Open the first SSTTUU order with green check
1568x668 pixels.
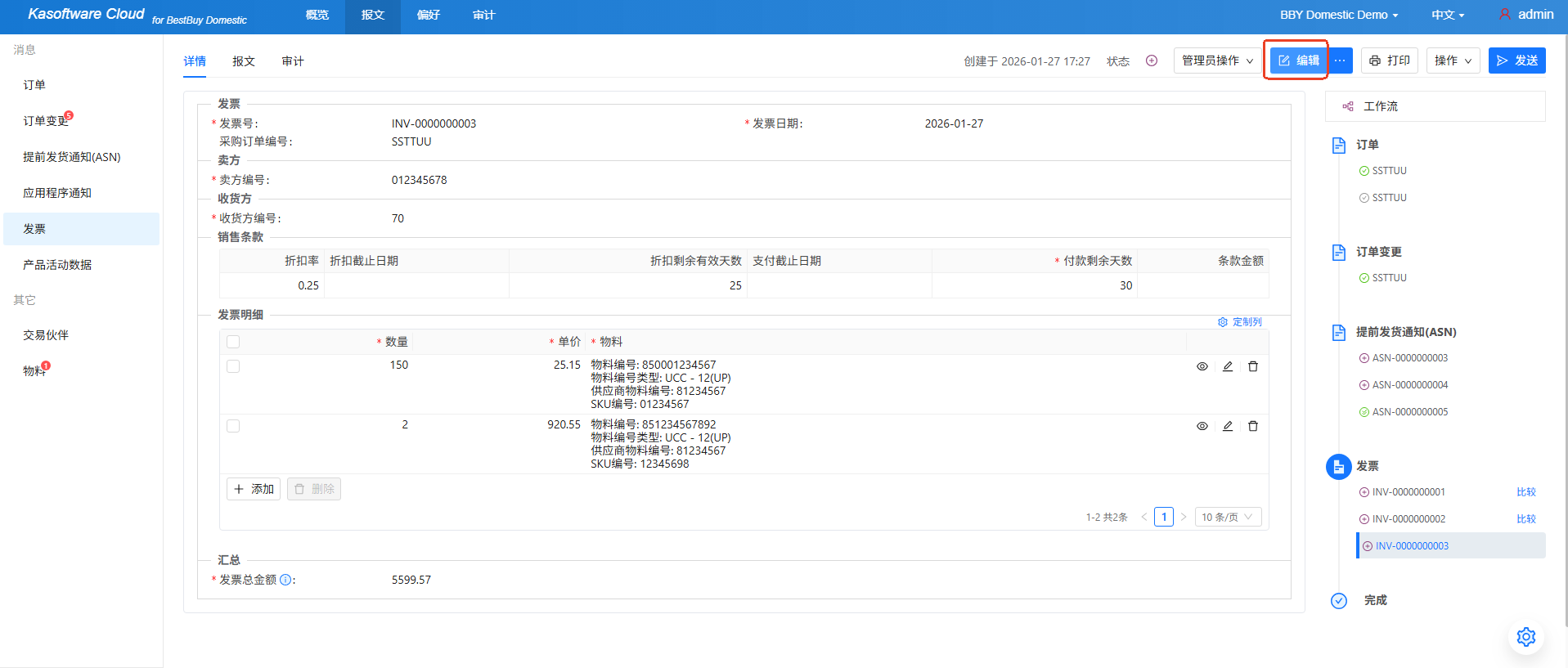(x=1383, y=171)
